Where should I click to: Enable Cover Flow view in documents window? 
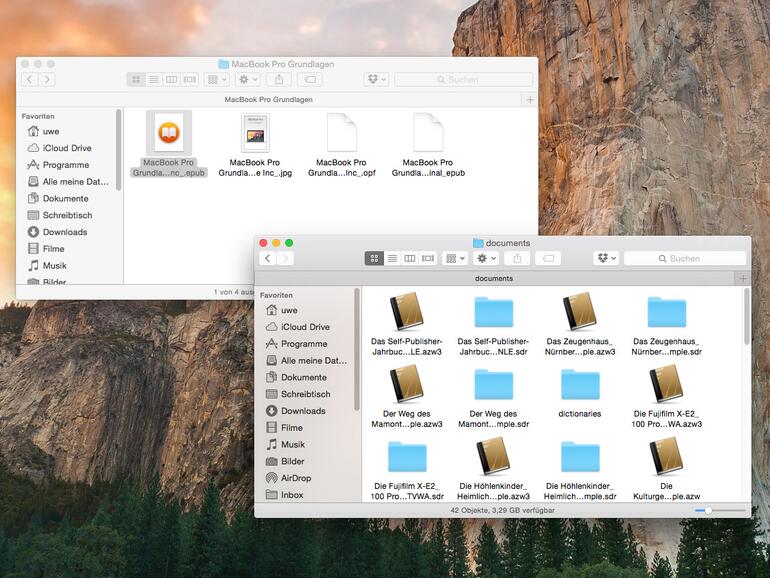click(x=428, y=258)
